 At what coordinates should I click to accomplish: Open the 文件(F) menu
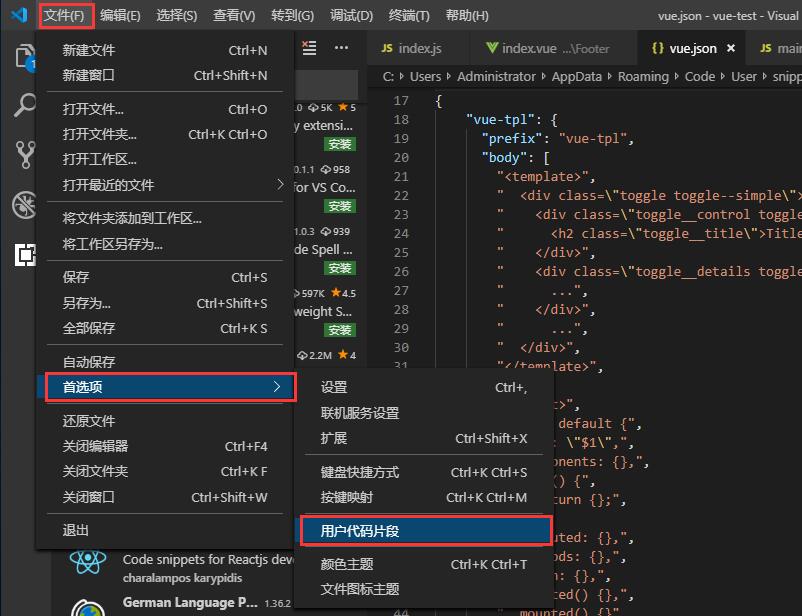65,15
